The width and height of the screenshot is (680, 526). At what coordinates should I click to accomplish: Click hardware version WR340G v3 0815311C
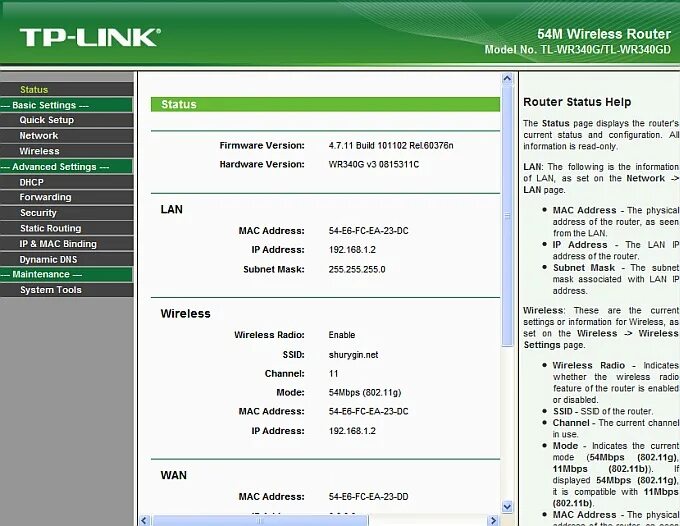(x=374, y=165)
